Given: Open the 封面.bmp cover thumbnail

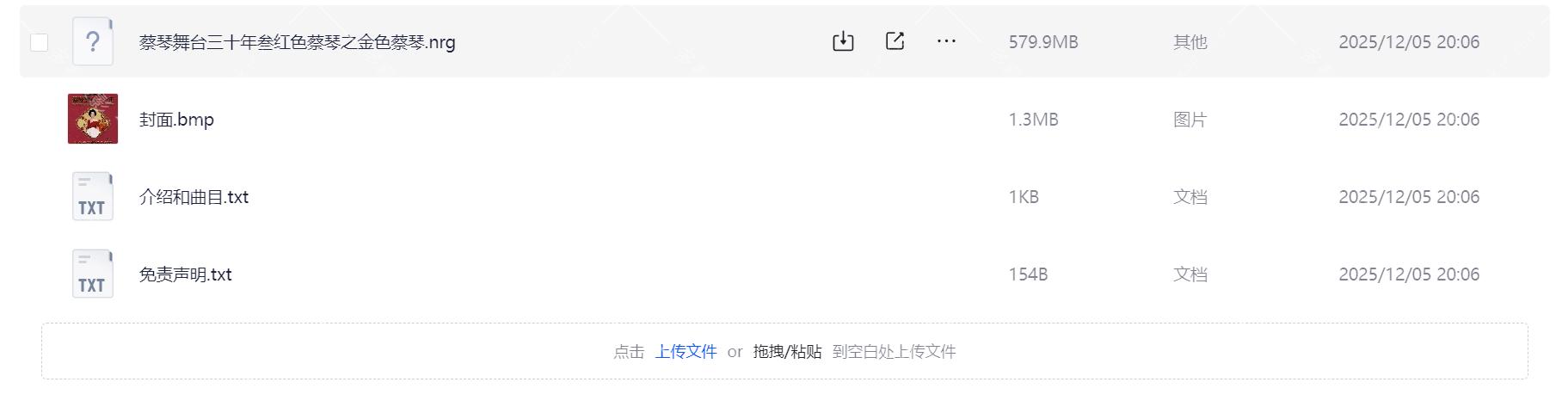Looking at the screenshot, I should coord(93,119).
